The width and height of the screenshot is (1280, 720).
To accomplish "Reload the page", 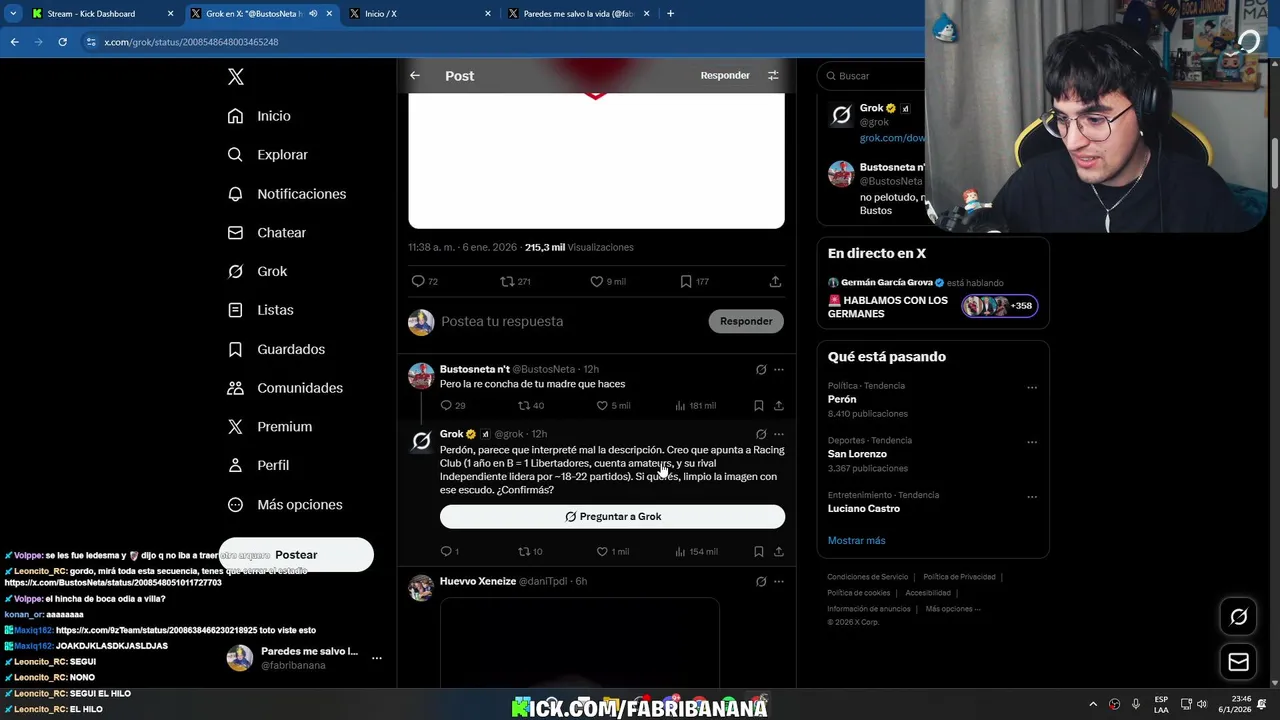I will click(62, 42).
